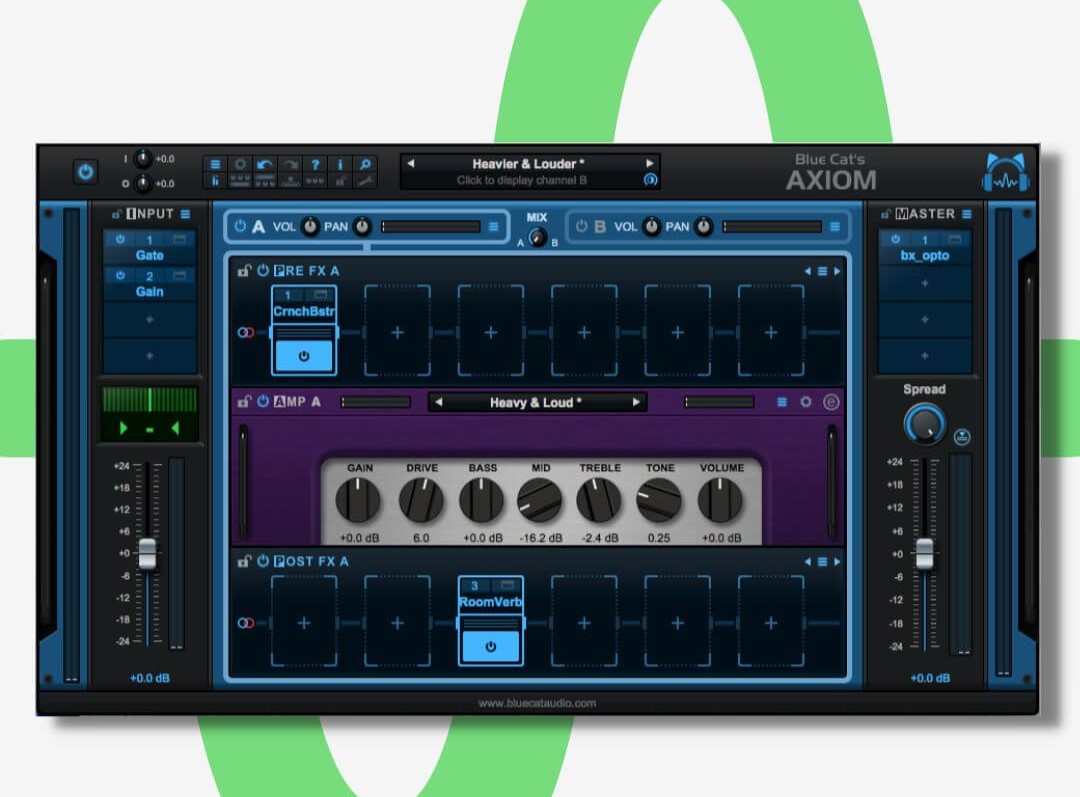Screen dimensions: 1080x797
Task: Disable the Gate plugin in Input section
Action: 121,240
